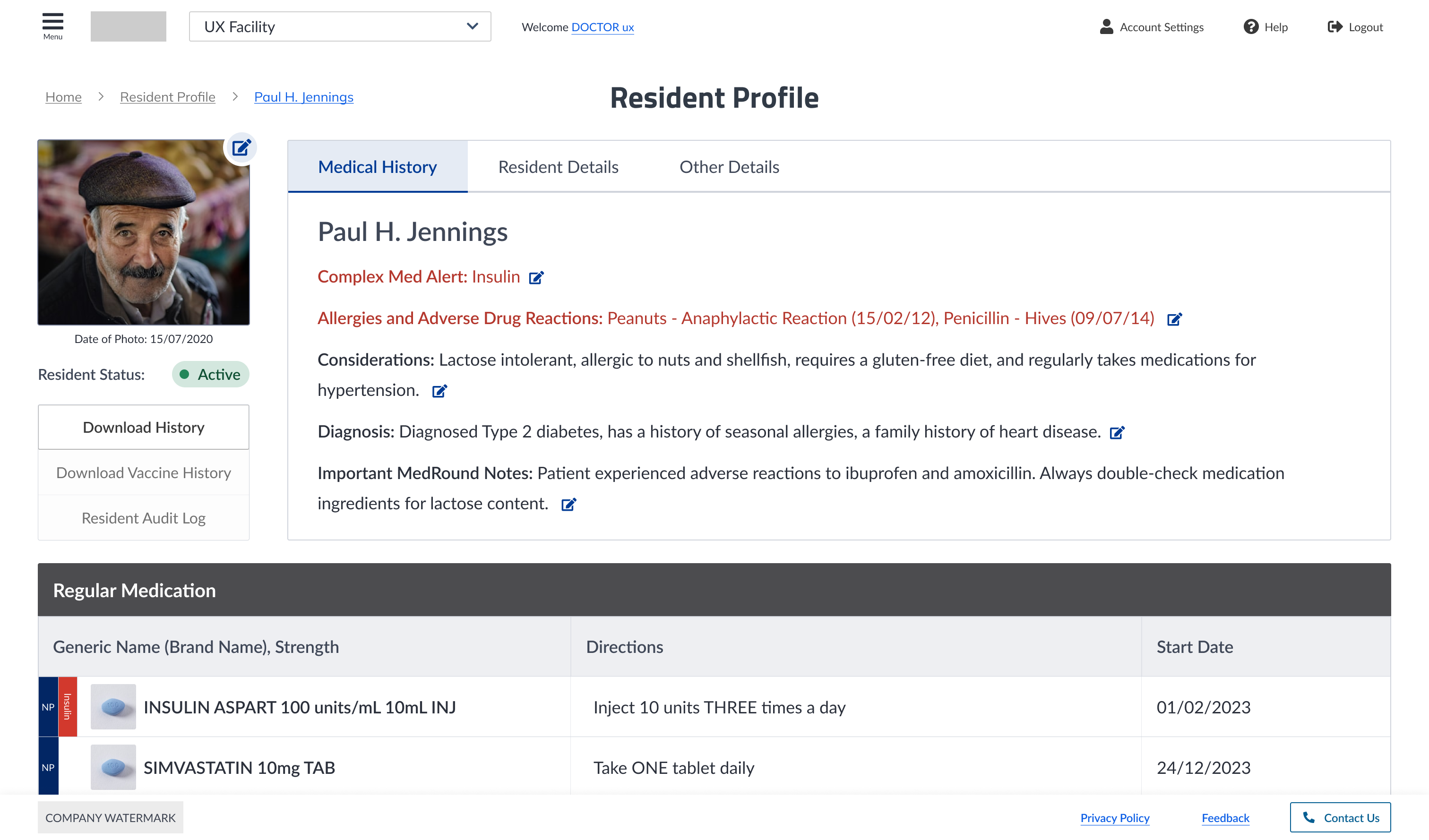Open the Resident Audit Log
The width and height of the screenshot is (1429, 840).
coord(143,517)
